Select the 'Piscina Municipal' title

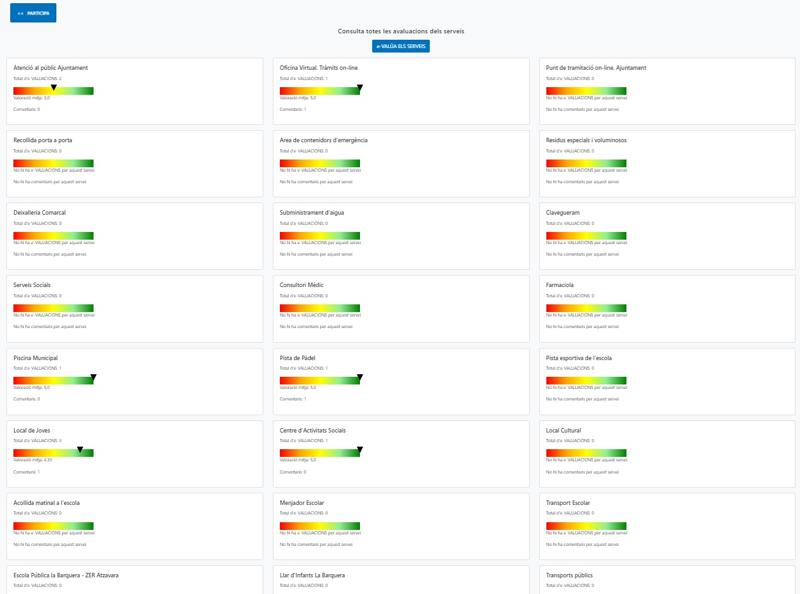36,358
